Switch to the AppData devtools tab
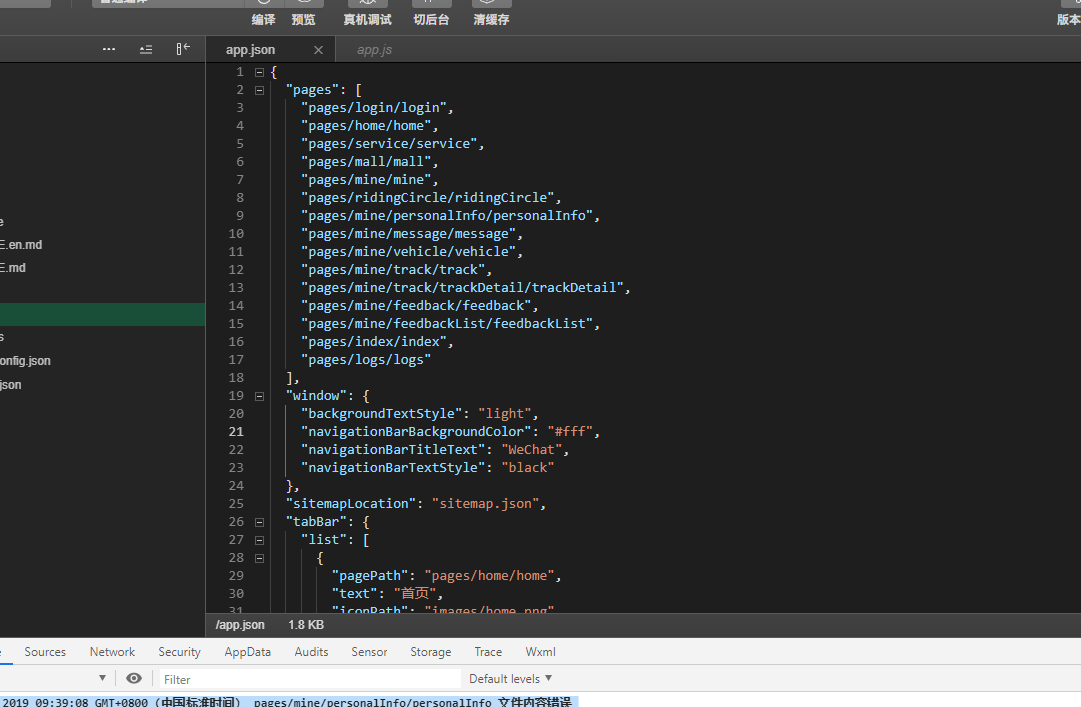Screen dimensions: 1081x707 point(247,652)
